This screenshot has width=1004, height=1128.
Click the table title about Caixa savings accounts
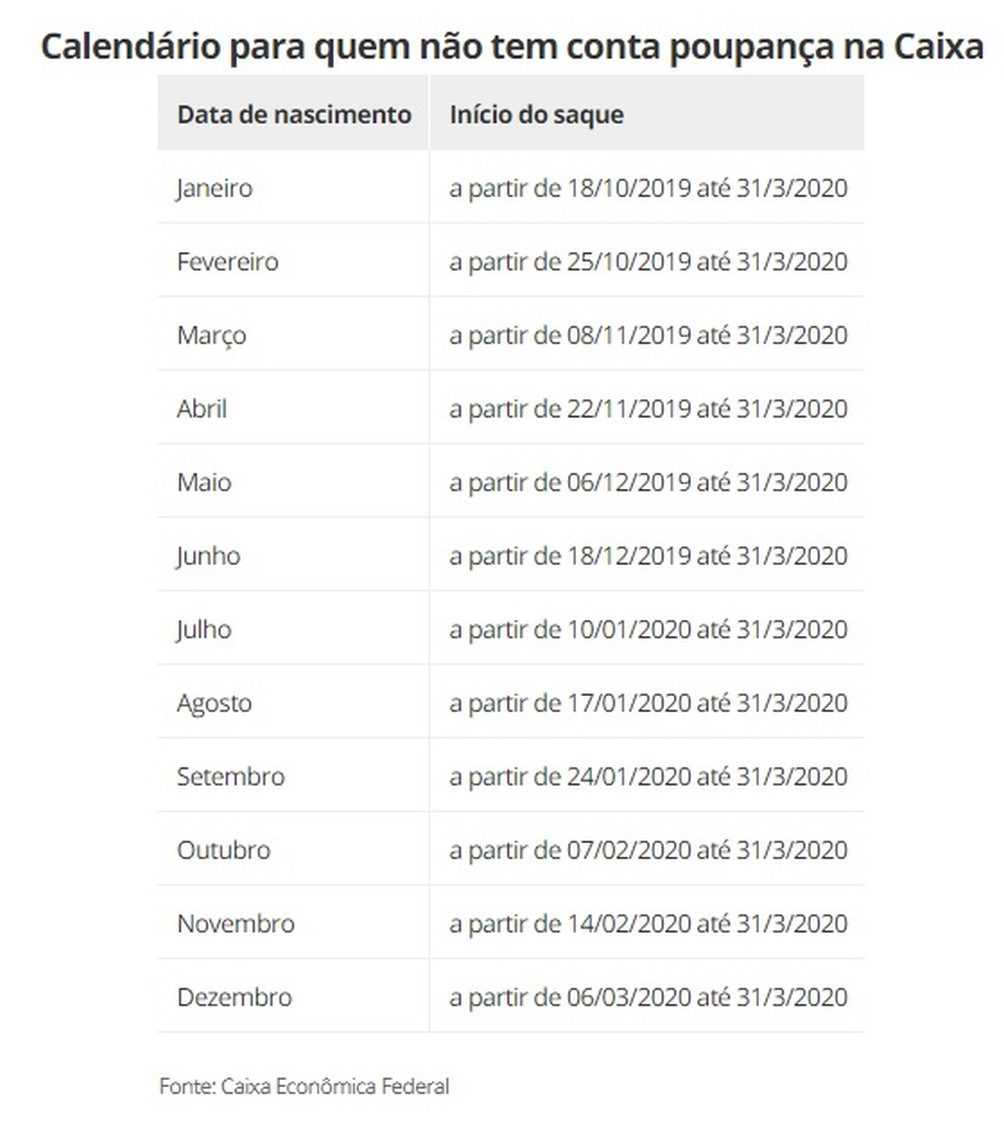512,47
